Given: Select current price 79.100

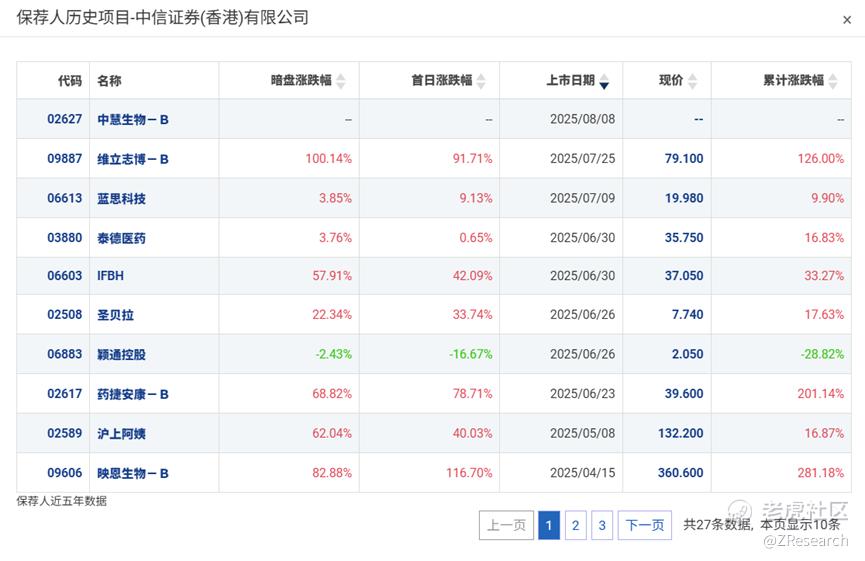Looking at the screenshot, I should pos(684,159).
